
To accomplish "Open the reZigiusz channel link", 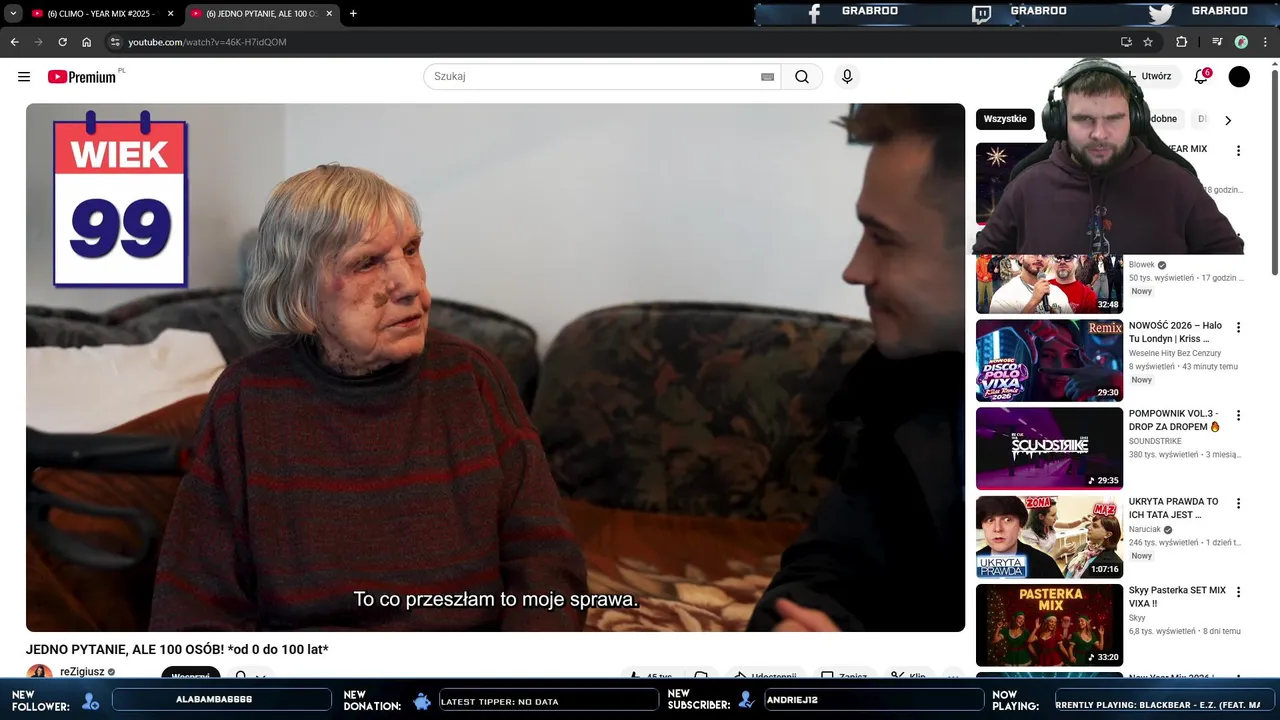I will [82, 672].
